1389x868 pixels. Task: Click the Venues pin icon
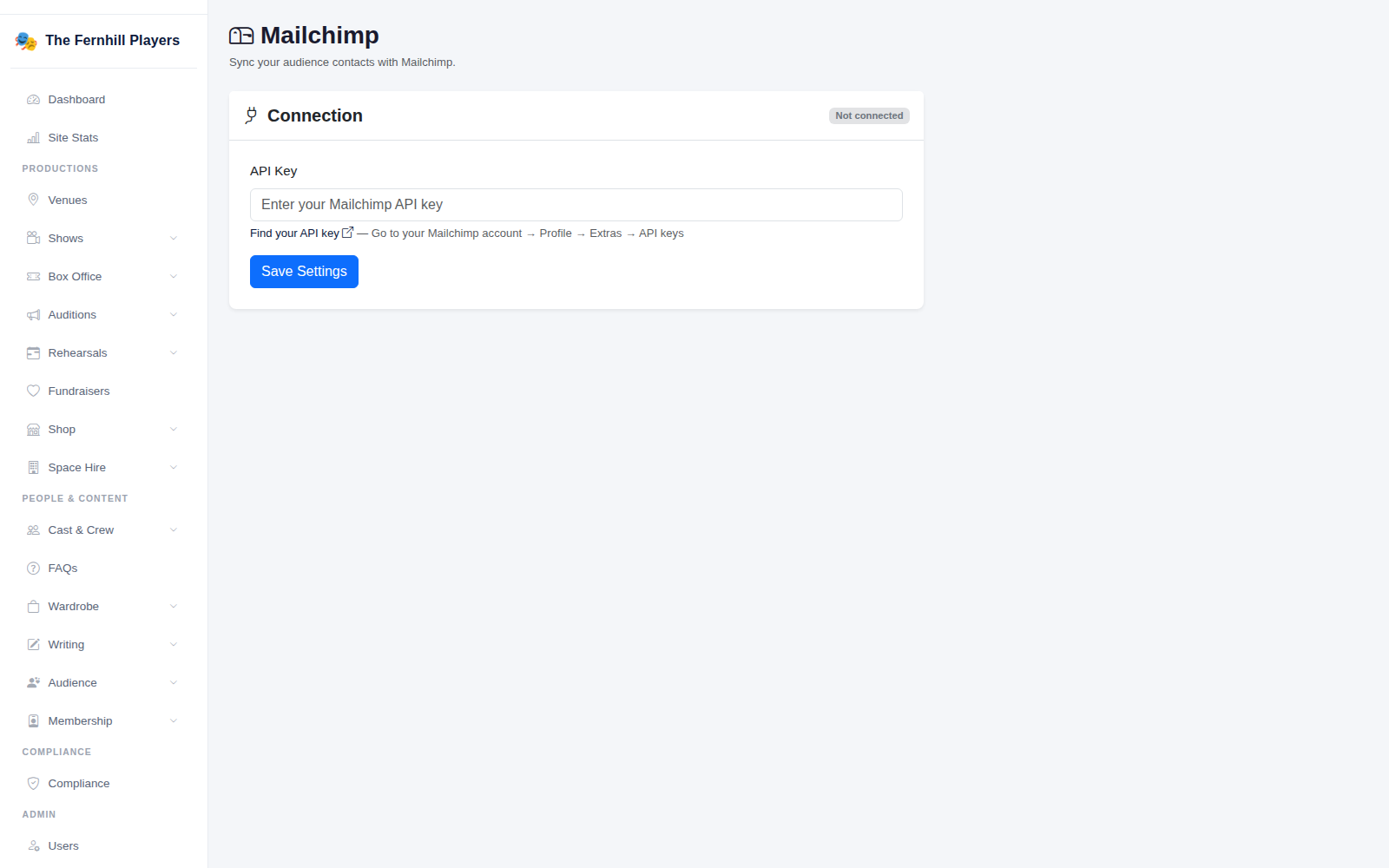pyautogui.click(x=33, y=201)
